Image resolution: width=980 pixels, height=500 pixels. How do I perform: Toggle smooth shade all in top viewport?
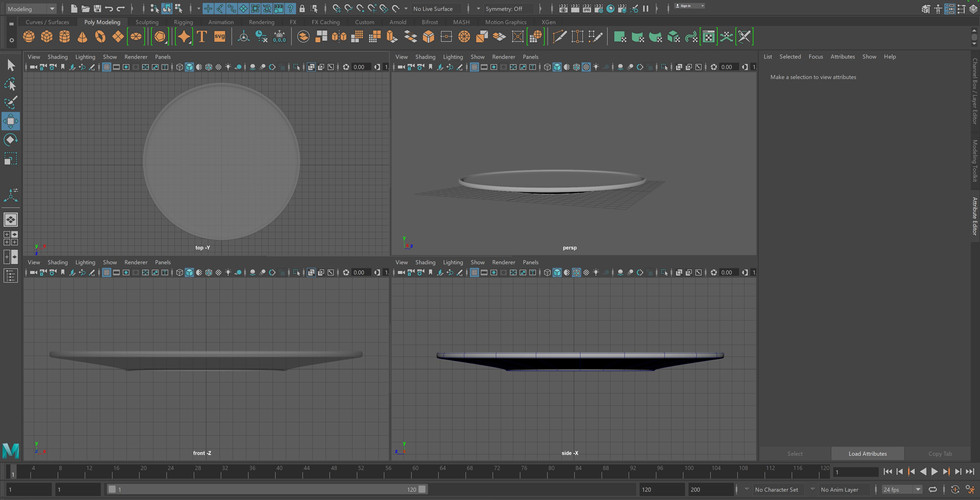(189, 67)
